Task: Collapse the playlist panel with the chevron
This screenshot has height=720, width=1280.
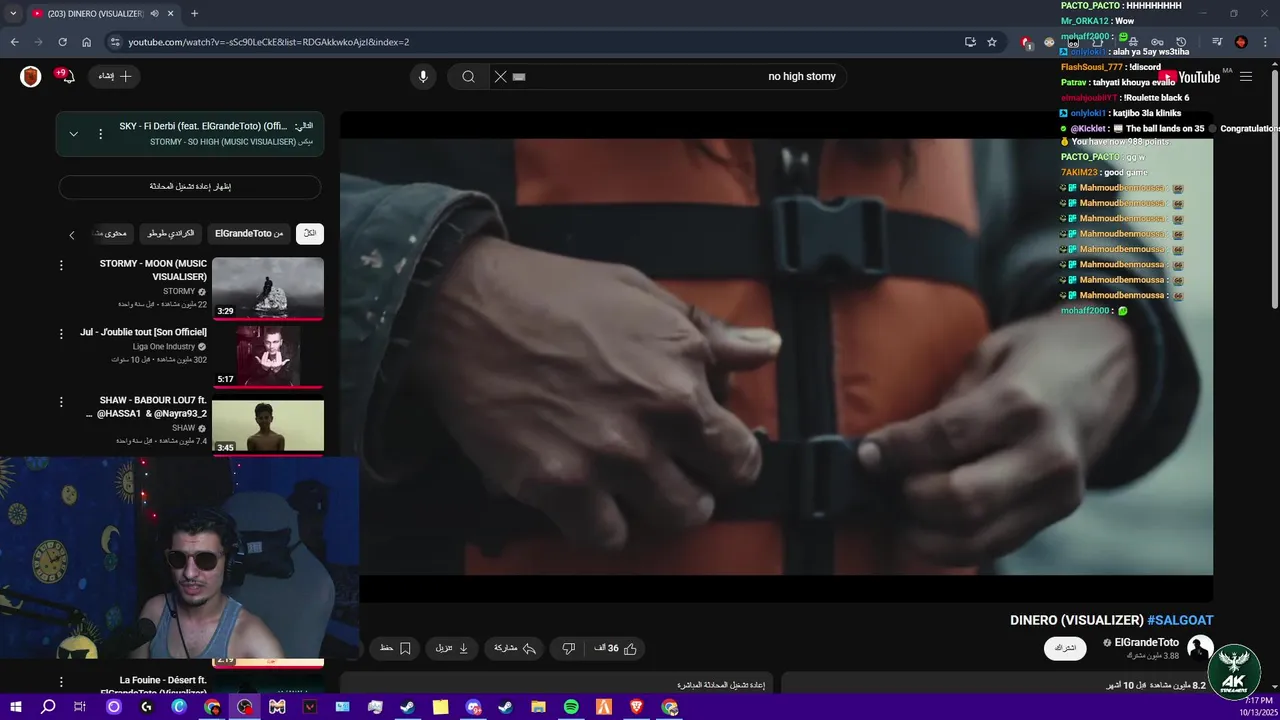Action: 73,134
